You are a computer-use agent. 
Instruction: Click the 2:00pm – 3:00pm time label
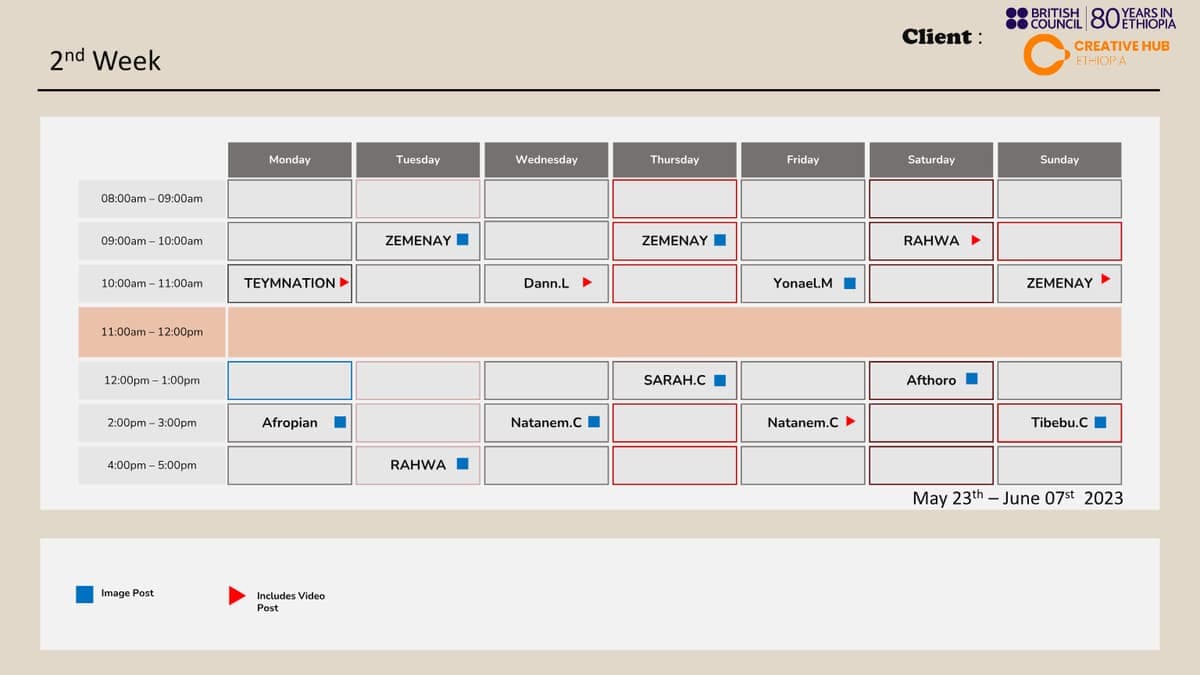(152, 423)
